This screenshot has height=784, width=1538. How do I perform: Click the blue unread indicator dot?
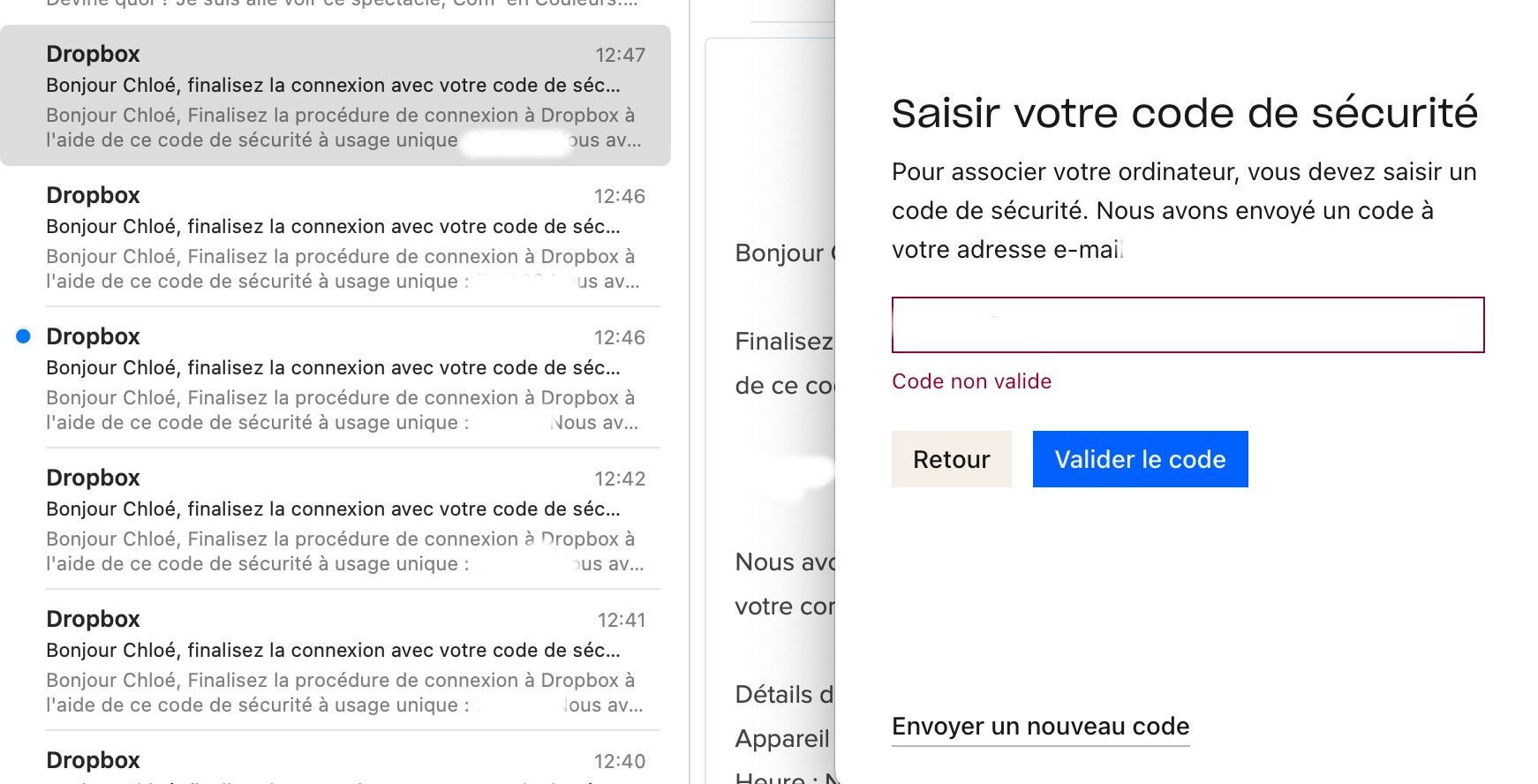click(24, 336)
